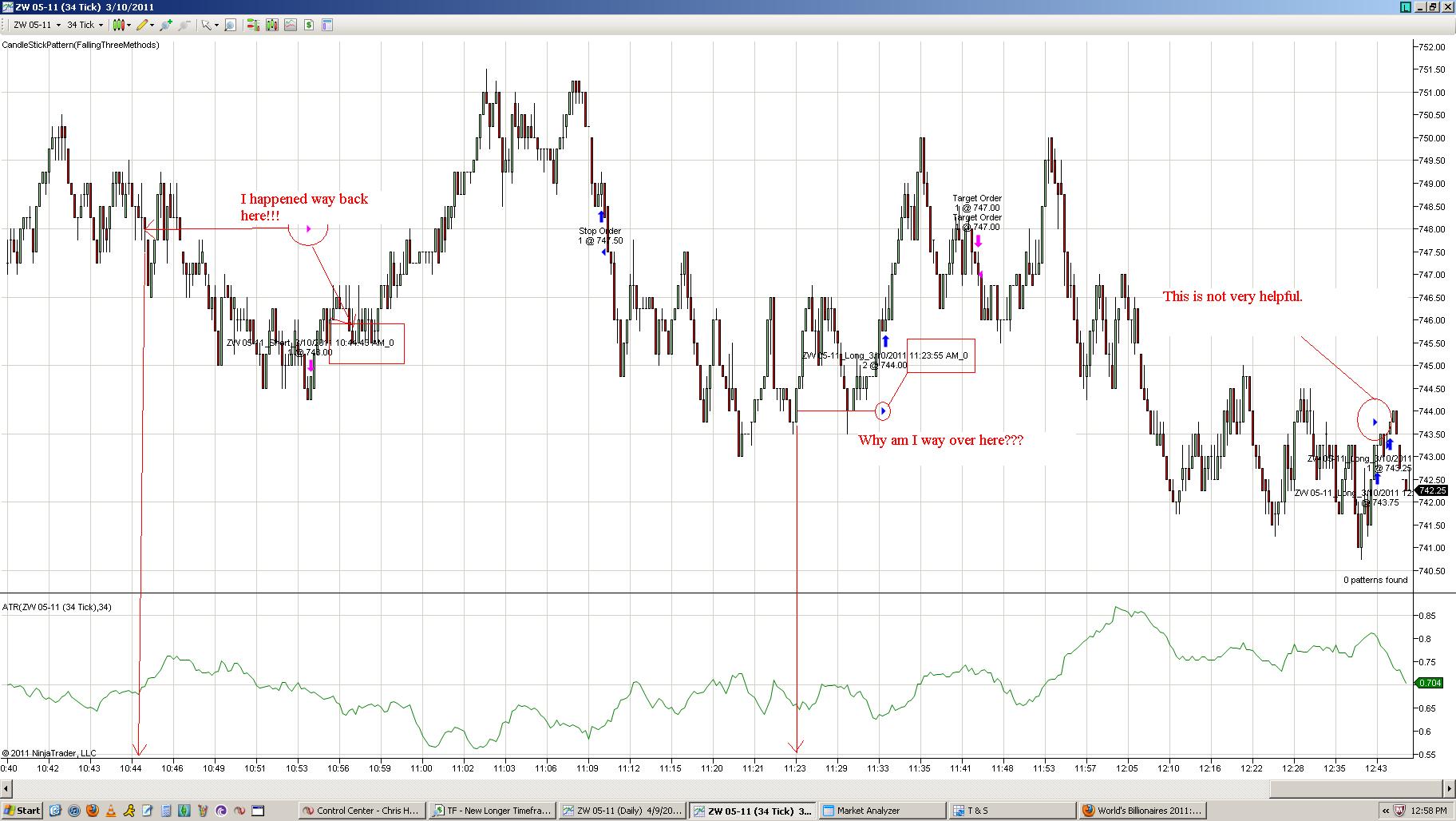Launch the purple swirl icon in quick launch
1456x821 pixels.
(x=221, y=811)
